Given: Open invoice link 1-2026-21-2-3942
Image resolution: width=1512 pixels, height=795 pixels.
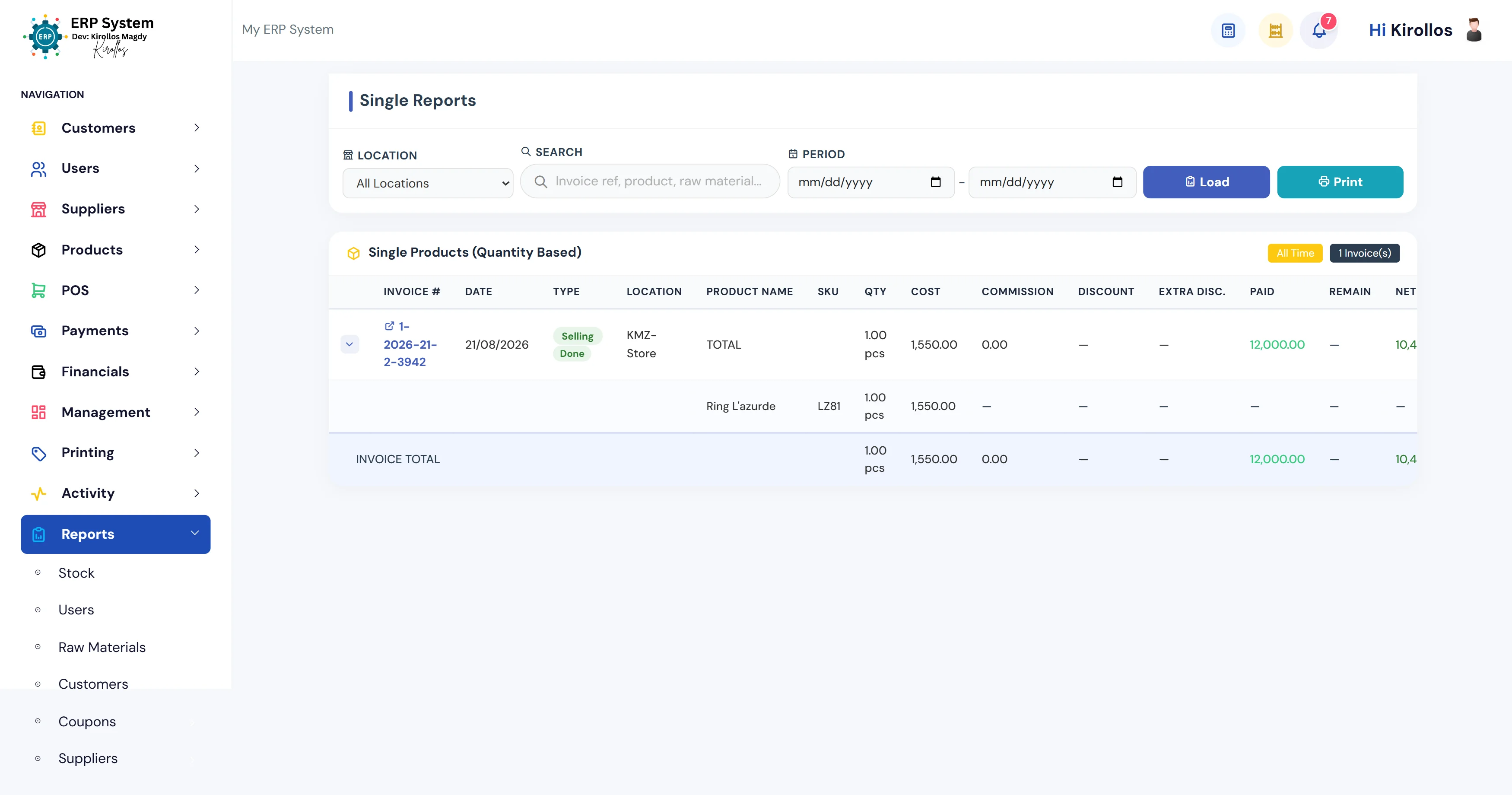Looking at the screenshot, I should pos(410,345).
